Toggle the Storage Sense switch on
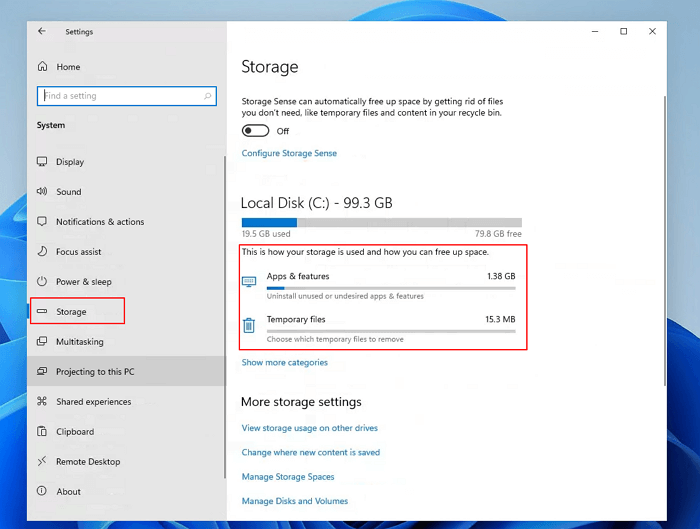This screenshot has height=529, width=700. tap(255, 131)
